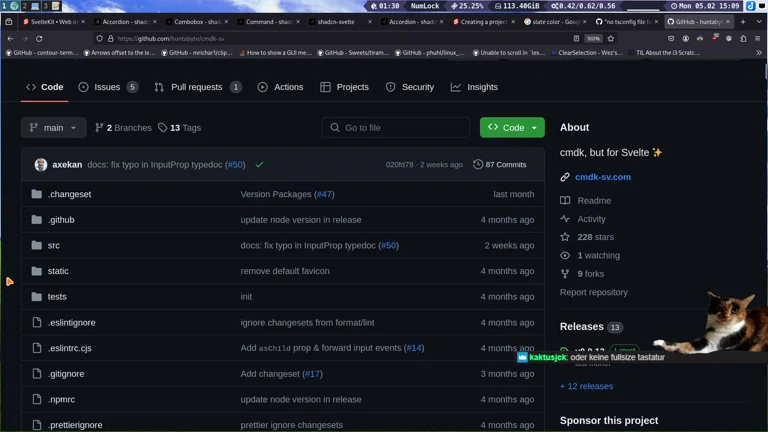
Task: Click the watching eye icon
Action: point(565,255)
